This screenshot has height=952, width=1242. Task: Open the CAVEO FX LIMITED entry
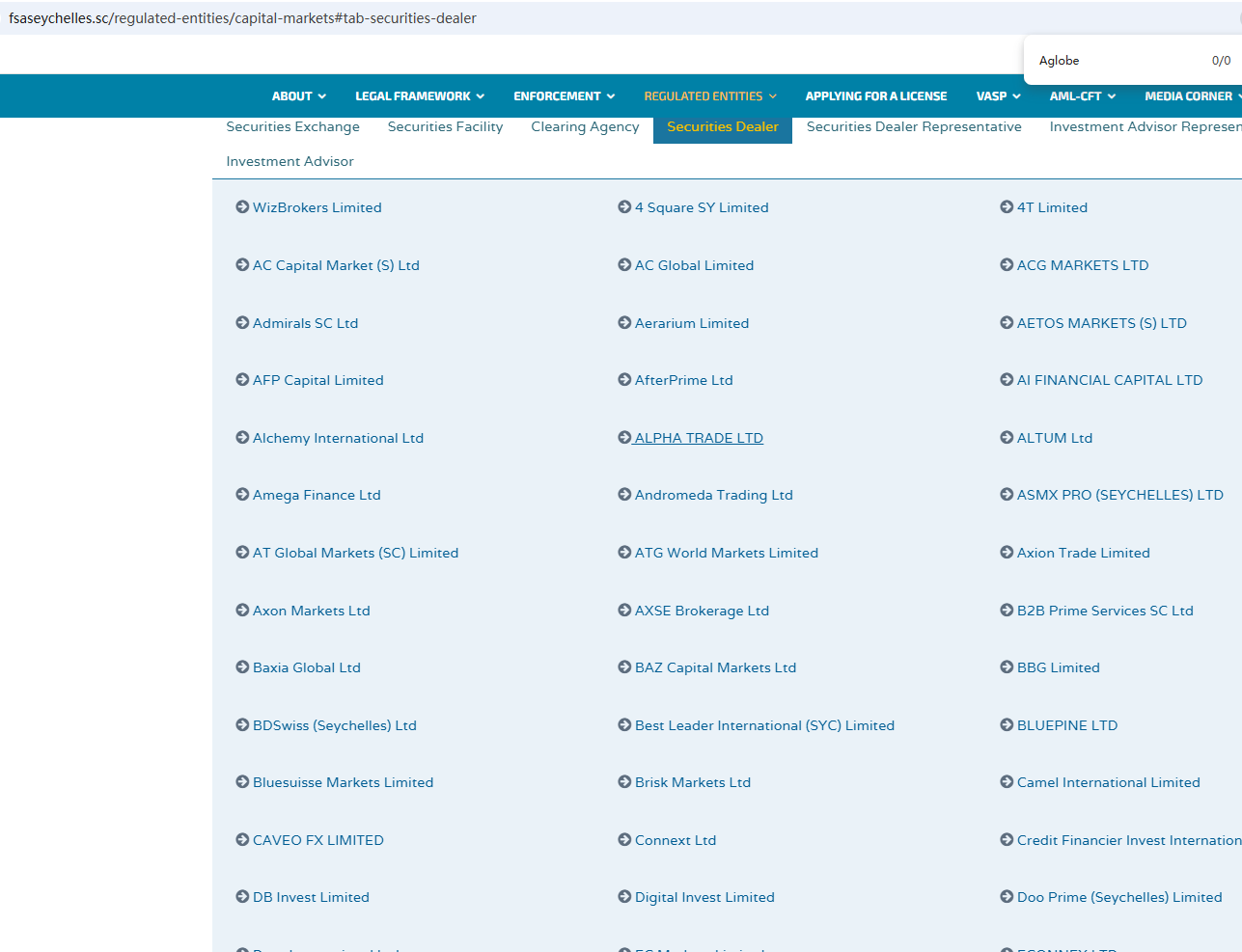pyautogui.click(x=318, y=840)
